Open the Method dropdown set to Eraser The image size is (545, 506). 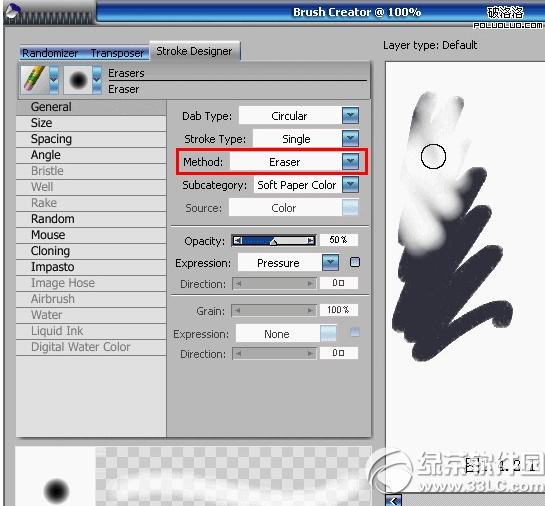click(350, 161)
